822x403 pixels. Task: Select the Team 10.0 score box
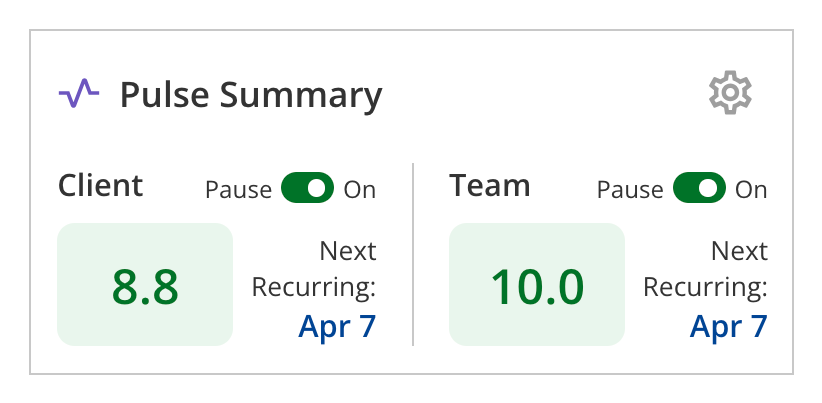click(x=537, y=284)
